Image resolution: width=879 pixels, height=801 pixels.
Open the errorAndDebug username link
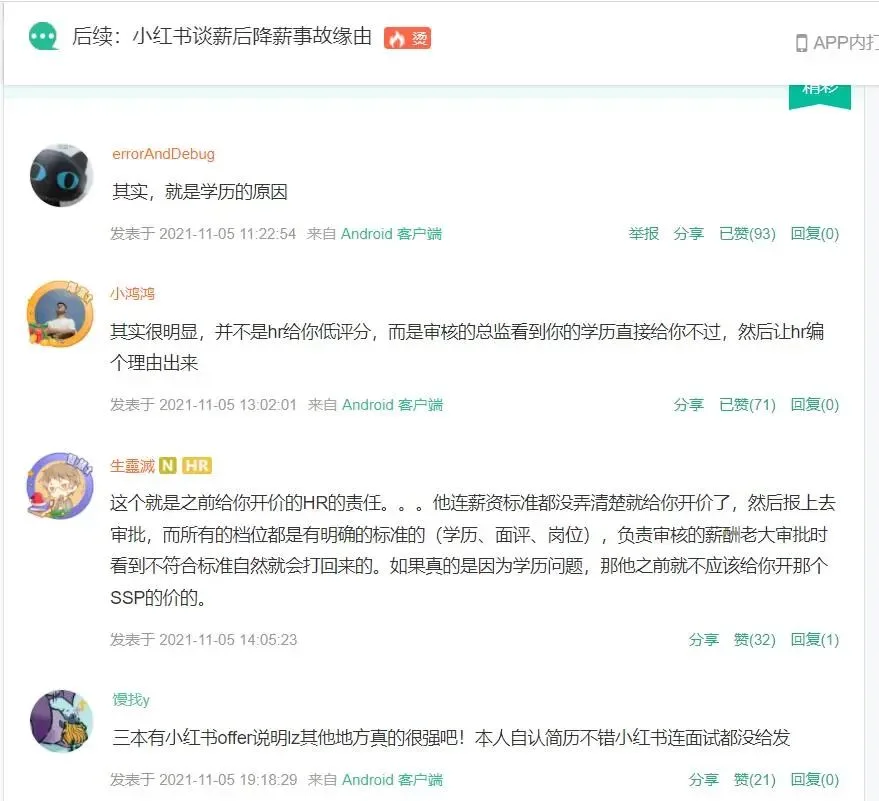click(x=163, y=154)
